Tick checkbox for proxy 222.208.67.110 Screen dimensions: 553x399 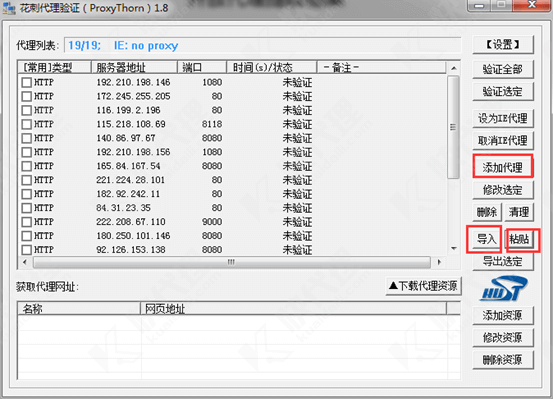[26, 222]
